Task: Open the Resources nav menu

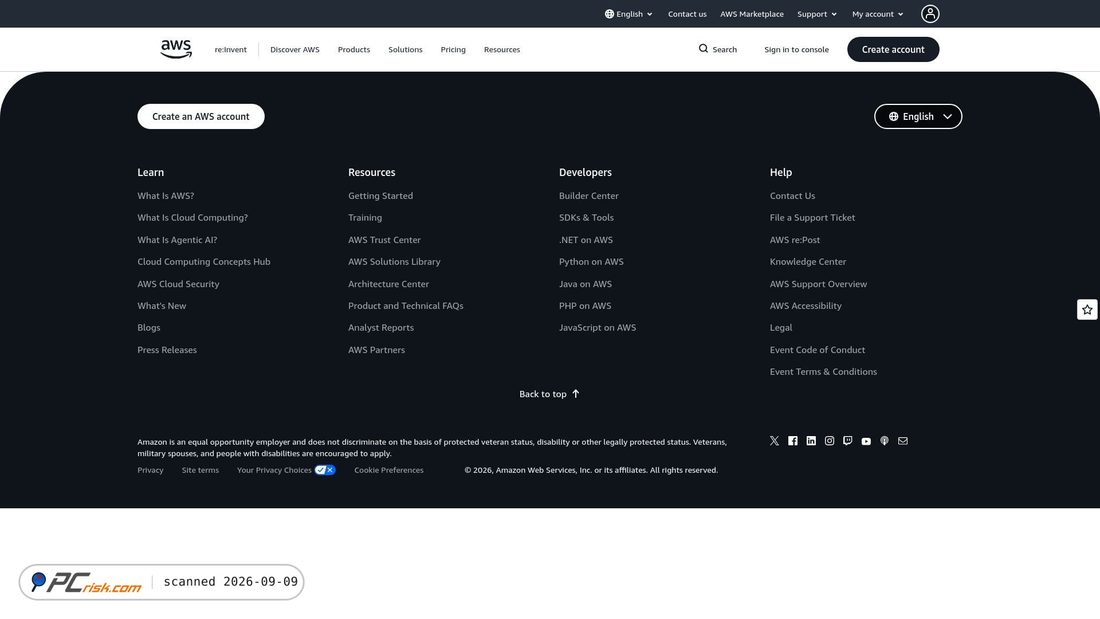Action: (502, 49)
